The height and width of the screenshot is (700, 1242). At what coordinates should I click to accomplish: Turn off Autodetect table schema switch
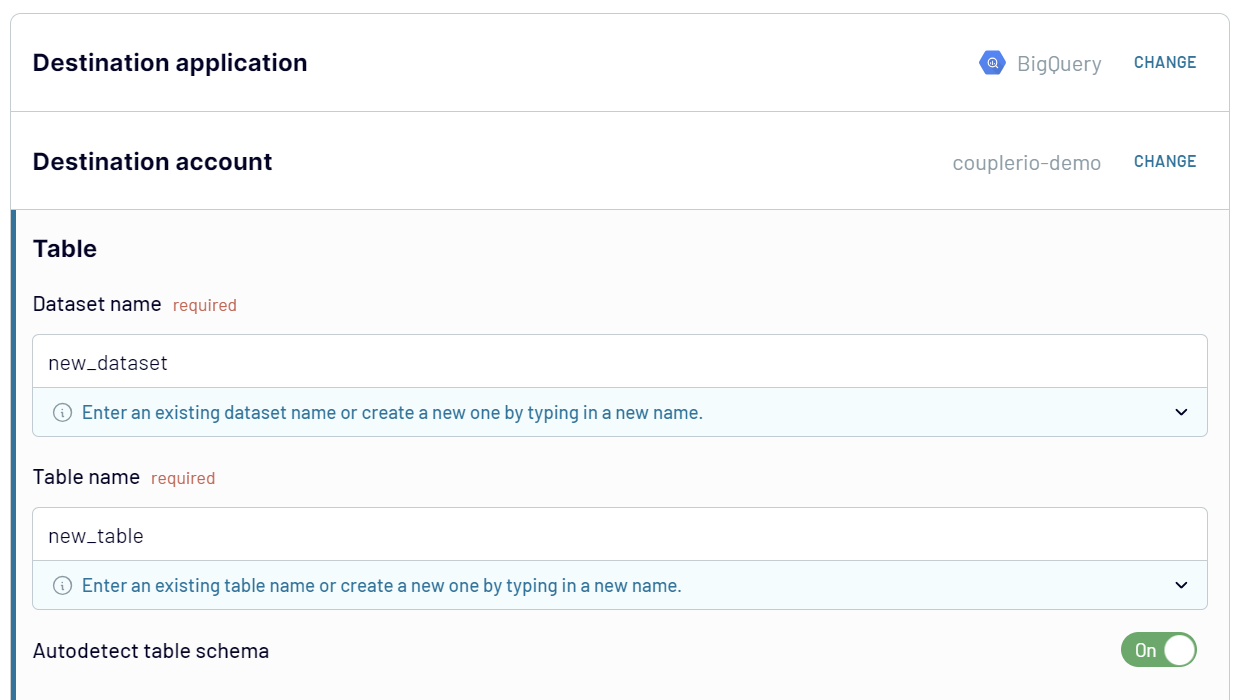(x=1158, y=650)
